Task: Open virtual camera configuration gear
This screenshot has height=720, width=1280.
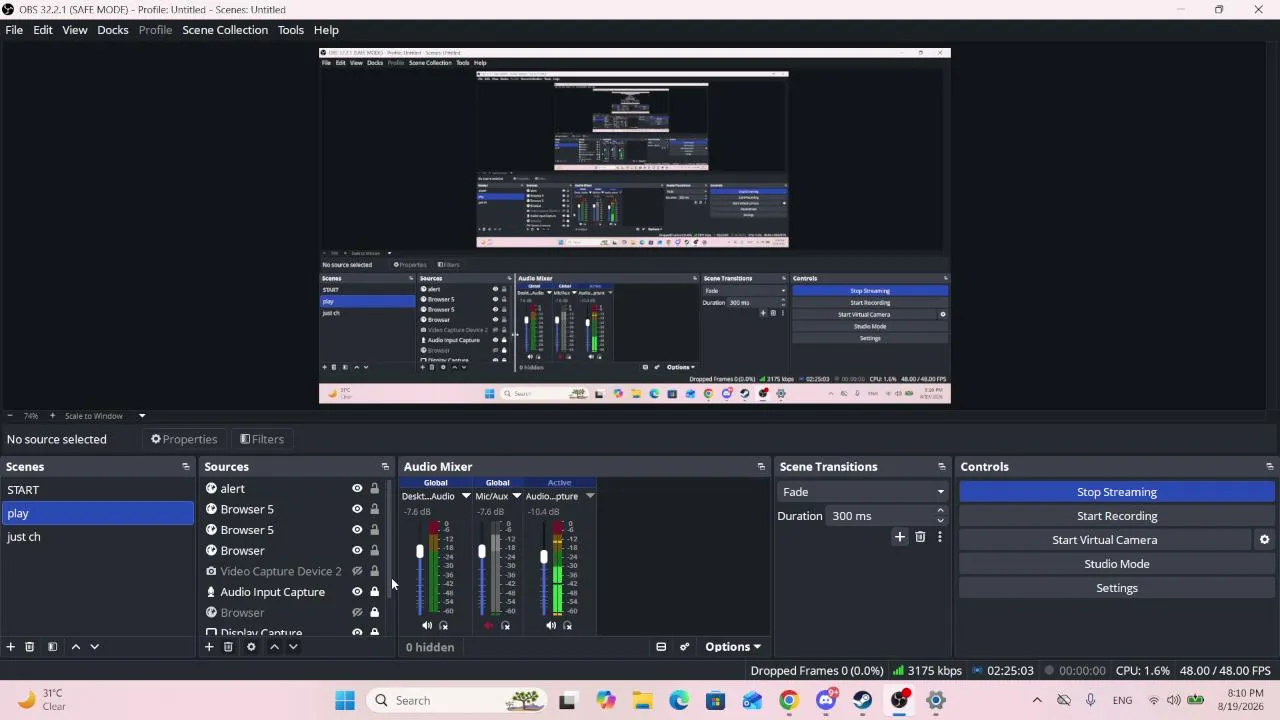Action: click(1264, 540)
